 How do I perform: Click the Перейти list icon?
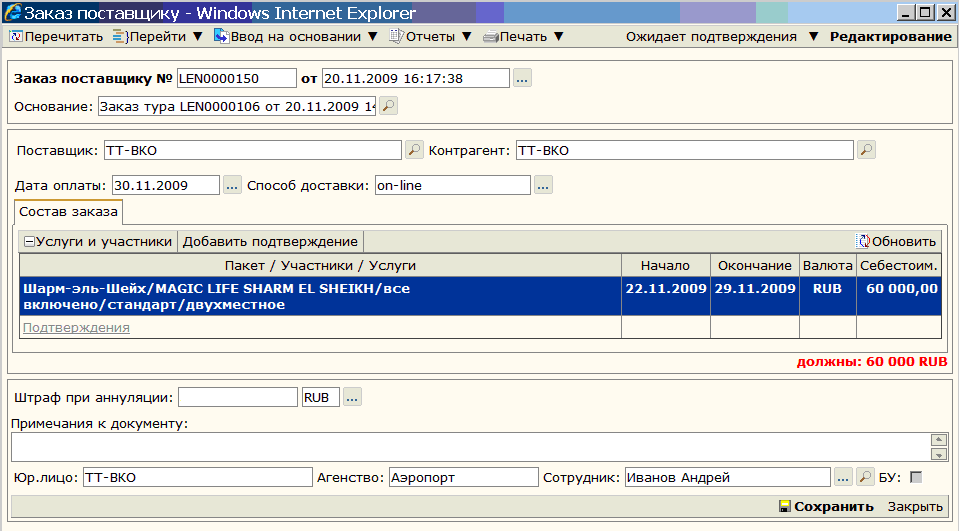point(119,37)
